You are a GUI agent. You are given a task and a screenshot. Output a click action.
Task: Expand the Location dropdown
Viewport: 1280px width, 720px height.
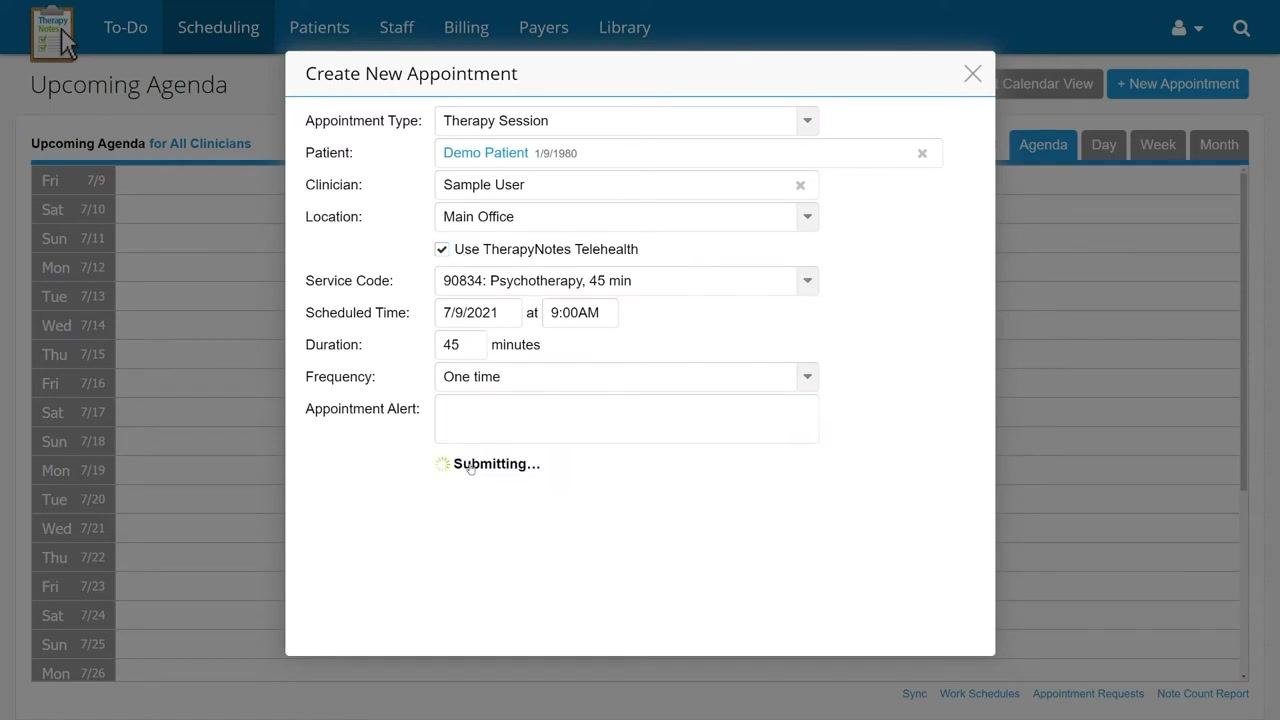(x=807, y=217)
